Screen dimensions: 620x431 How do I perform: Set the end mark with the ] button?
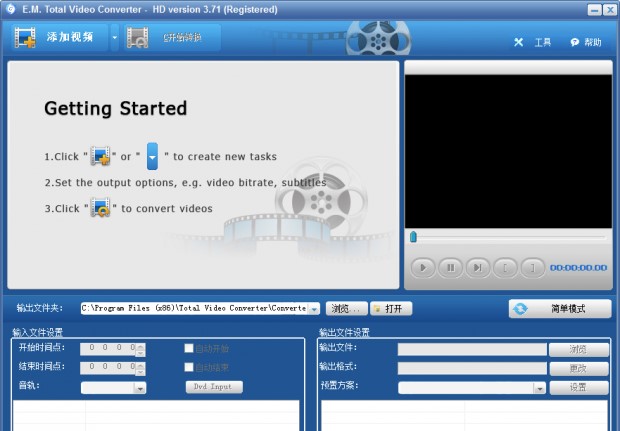tap(533, 267)
